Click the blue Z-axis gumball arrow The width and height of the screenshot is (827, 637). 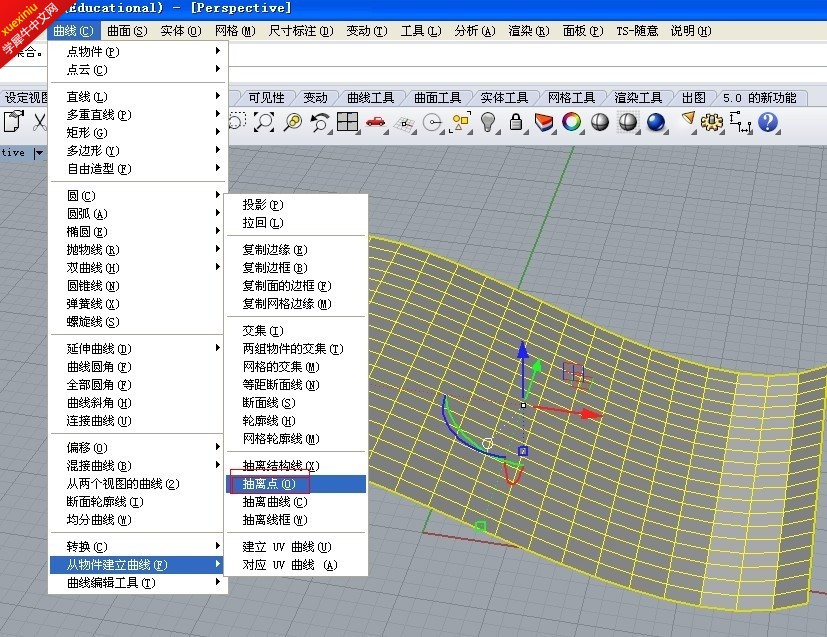tap(523, 350)
